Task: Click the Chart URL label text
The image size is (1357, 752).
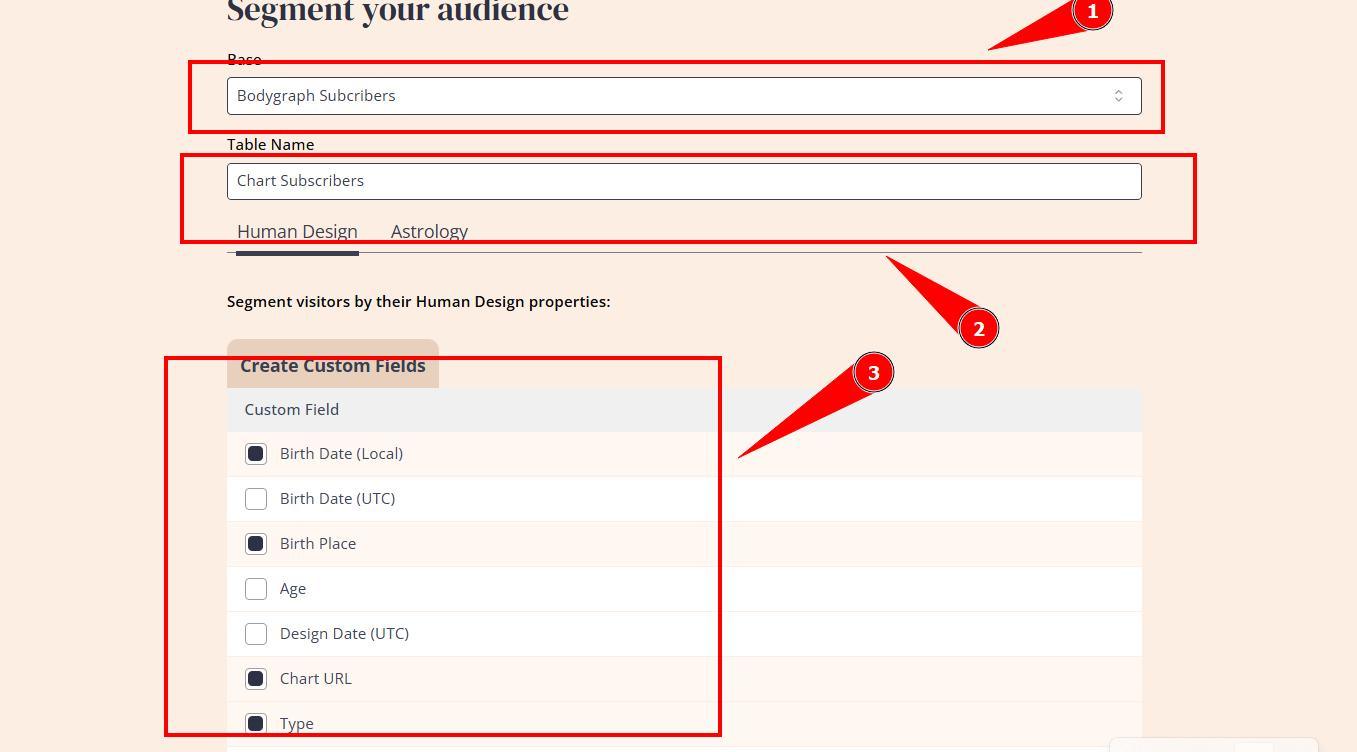Action: click(x=316, y=679)
